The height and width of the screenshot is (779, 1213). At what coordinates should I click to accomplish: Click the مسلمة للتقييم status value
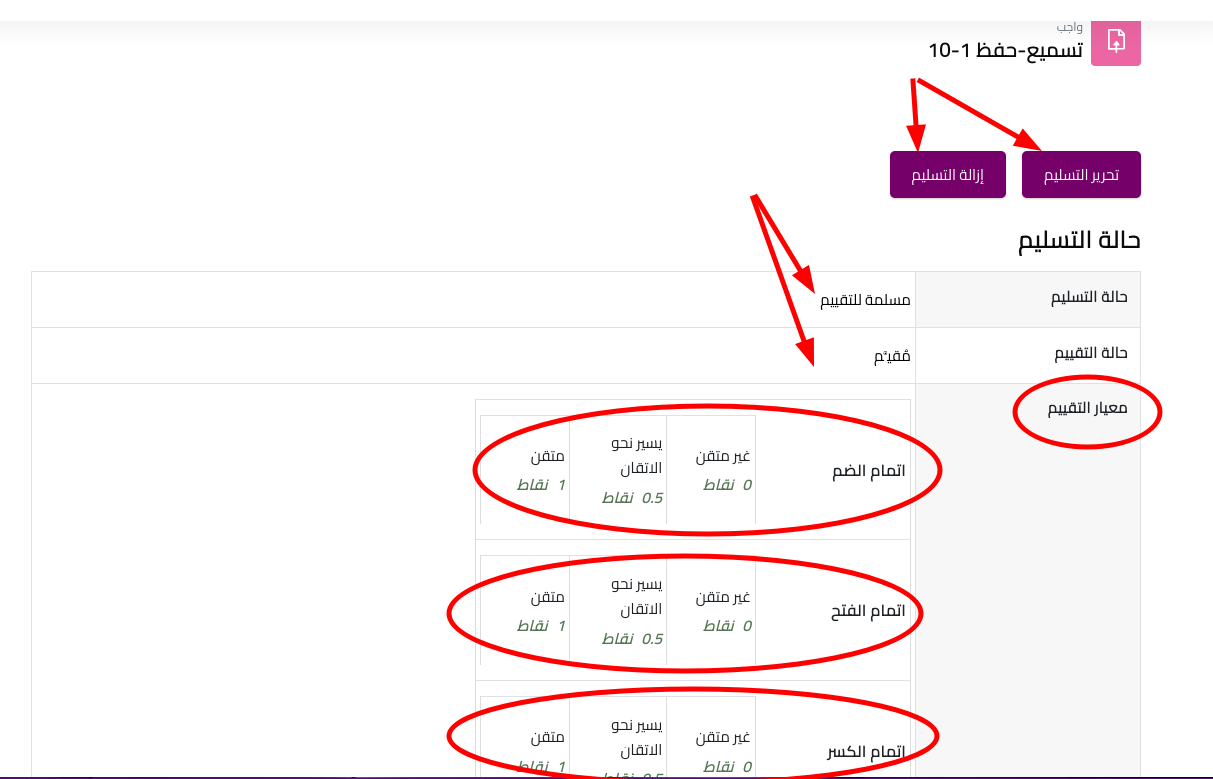tap(865, 300)
